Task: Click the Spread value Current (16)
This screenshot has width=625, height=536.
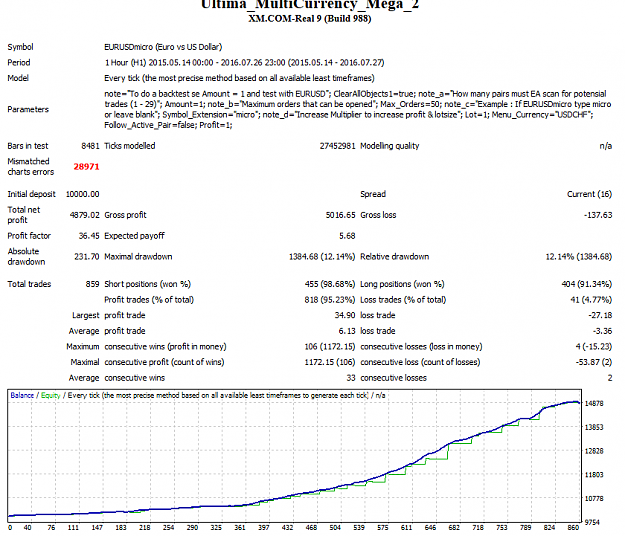Action: click(x=590, y=194)
